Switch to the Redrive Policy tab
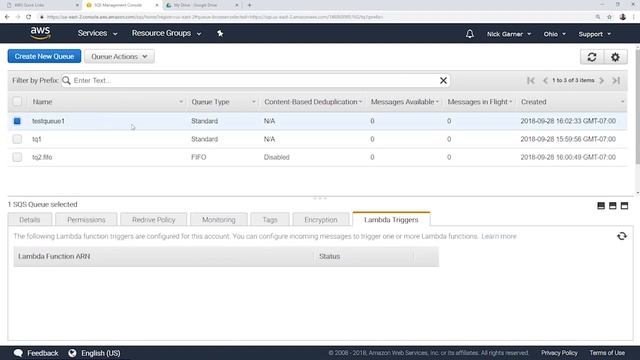The width and height of the screenshot is (640, 360). point(153,220)
